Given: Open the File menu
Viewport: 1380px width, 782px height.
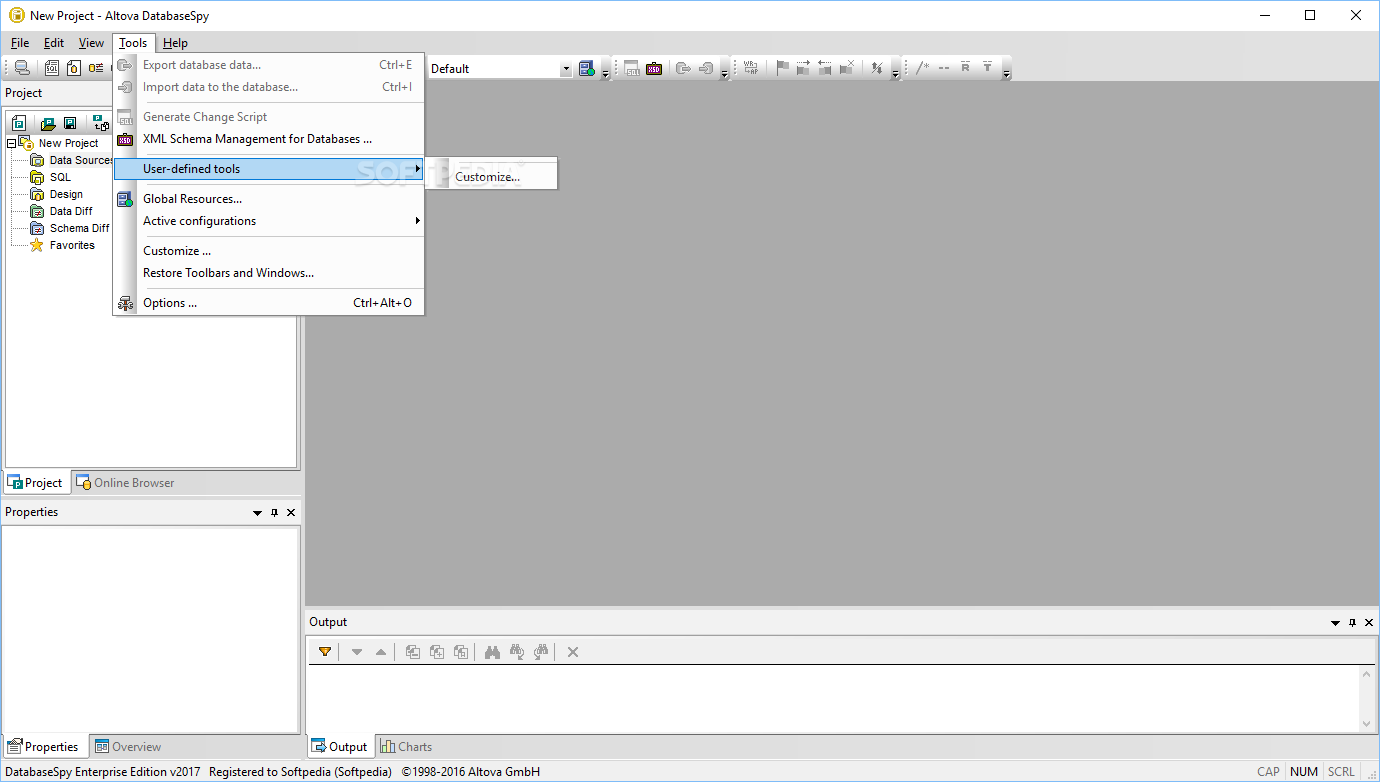Looking at the screenshot, I should [20, 43].
